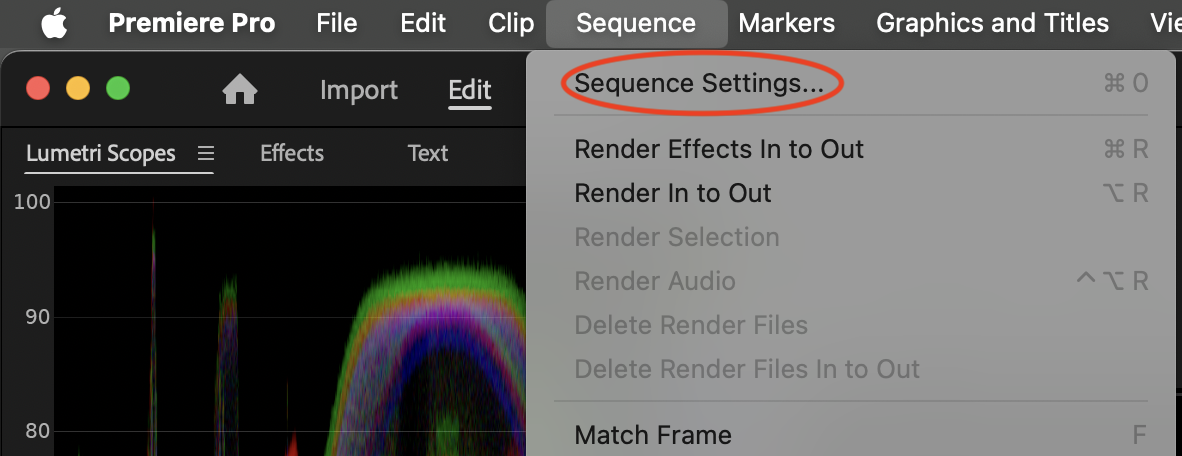Viewport: 1182px width, 456px height.
Task: Switch to the Edit workspace tab
Action: coord(470,91)
